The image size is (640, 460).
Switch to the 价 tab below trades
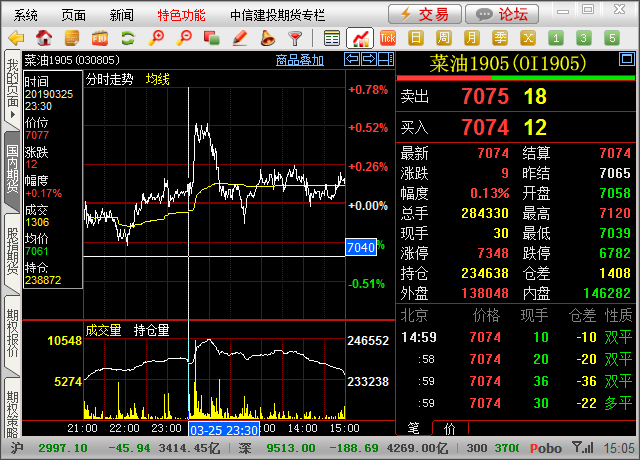click(x=449, y=428)
